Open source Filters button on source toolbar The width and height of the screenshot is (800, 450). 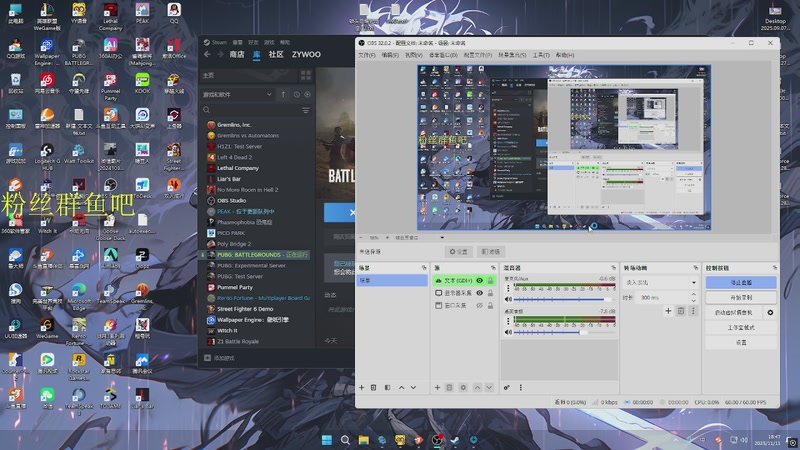[491, 252]
